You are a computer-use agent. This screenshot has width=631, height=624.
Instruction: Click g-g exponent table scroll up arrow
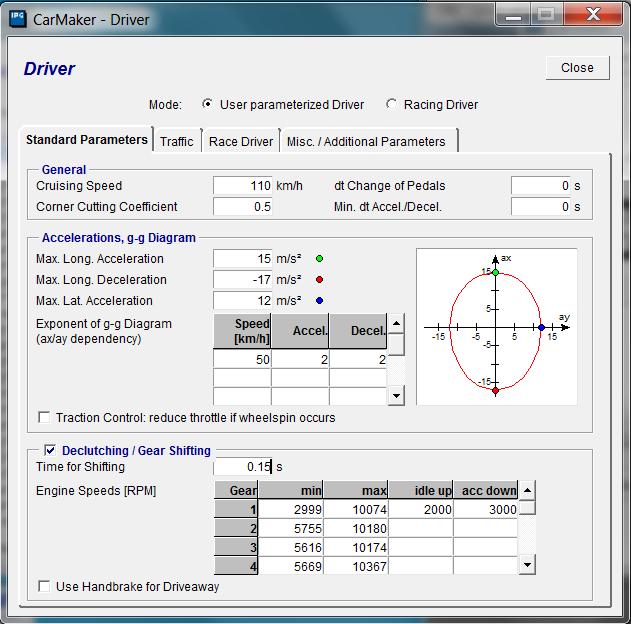click(396, 323)
